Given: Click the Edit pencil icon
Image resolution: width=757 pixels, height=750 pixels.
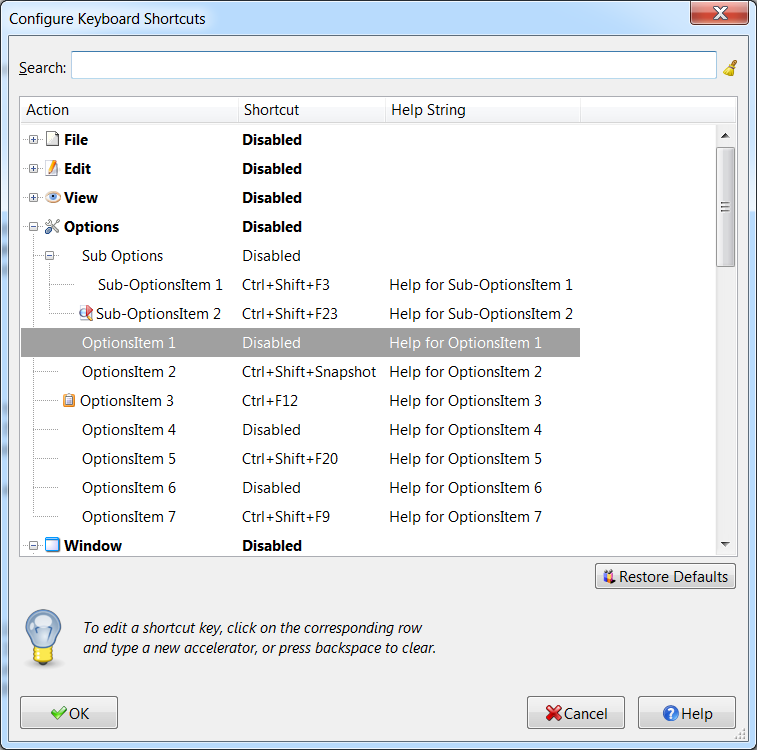Looking at the screenshot, I should pos(53,169).
